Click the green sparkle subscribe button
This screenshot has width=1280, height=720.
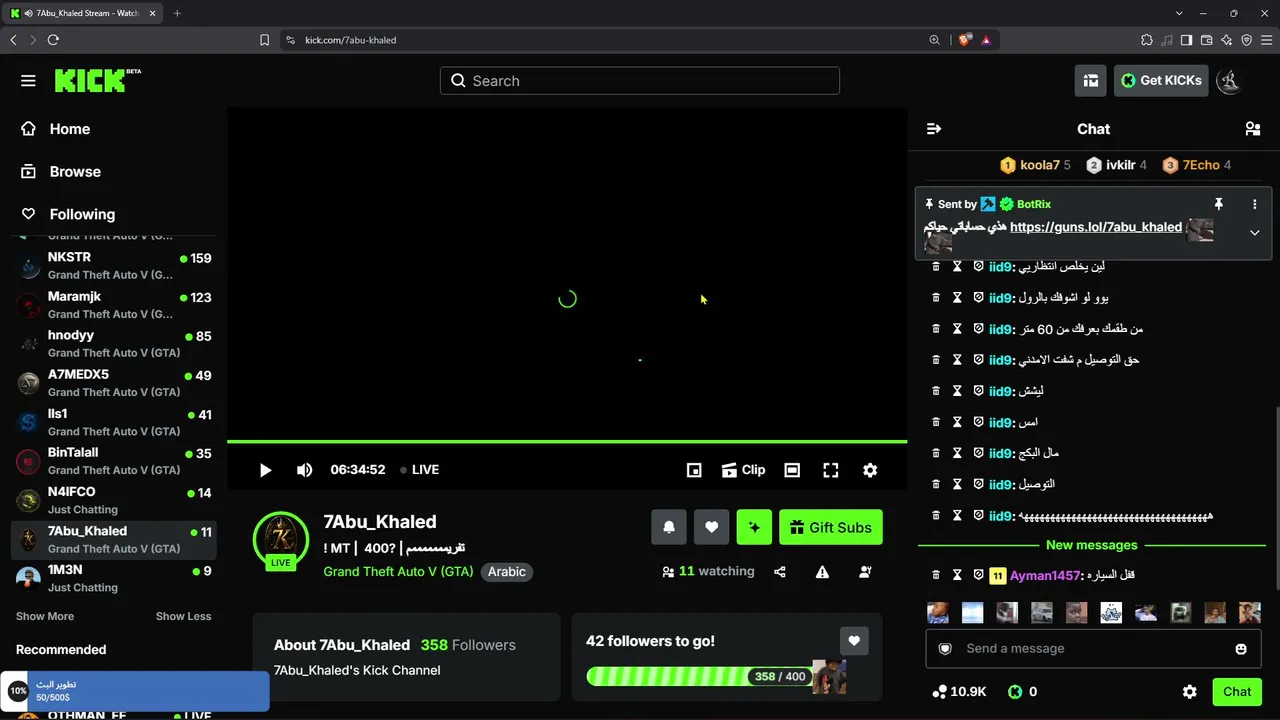(x=754, y=528)
